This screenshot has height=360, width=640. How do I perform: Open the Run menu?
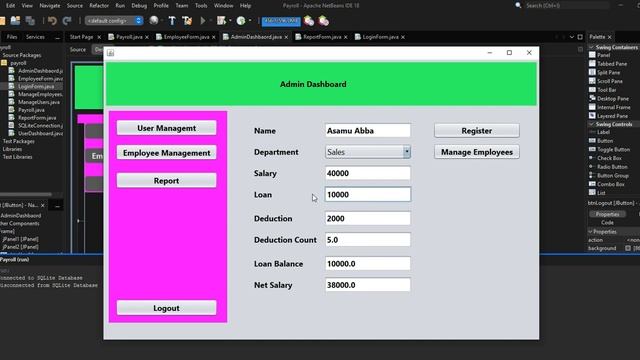[120, 6]
